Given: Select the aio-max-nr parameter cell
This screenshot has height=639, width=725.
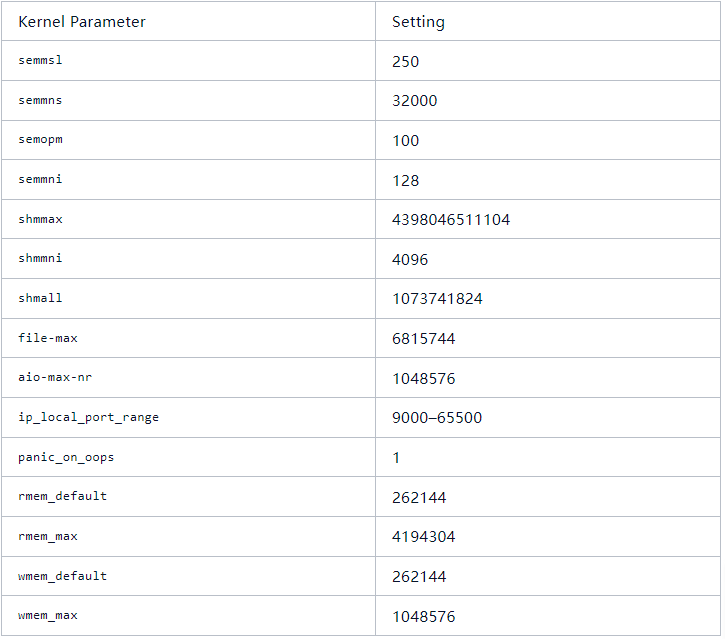Looking at the screenshot, I should [x=55, y=378].
